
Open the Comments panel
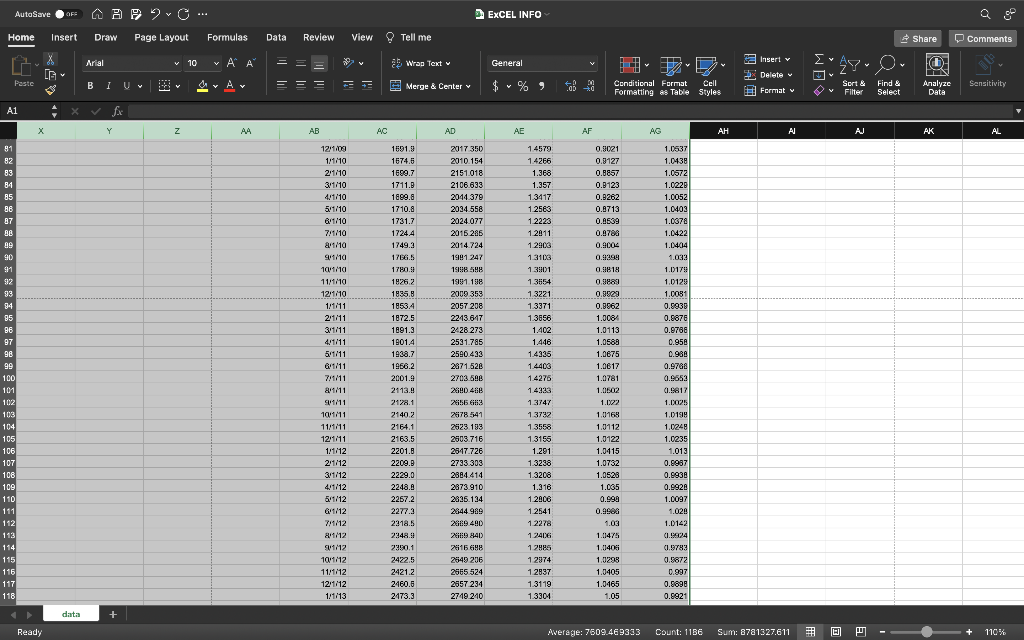(981, 37)
